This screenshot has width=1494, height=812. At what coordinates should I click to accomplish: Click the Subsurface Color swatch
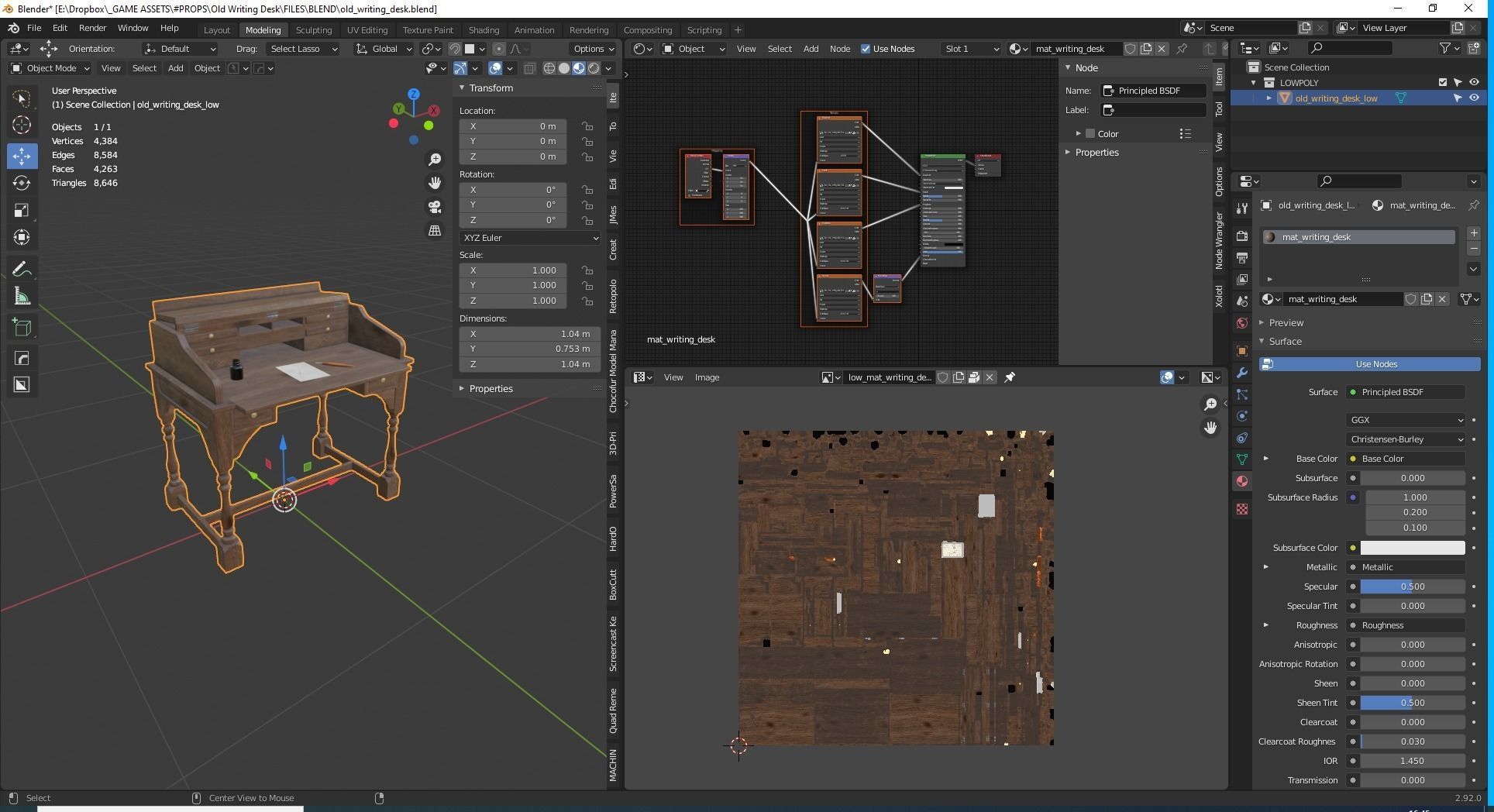(x=1412, y=548)
